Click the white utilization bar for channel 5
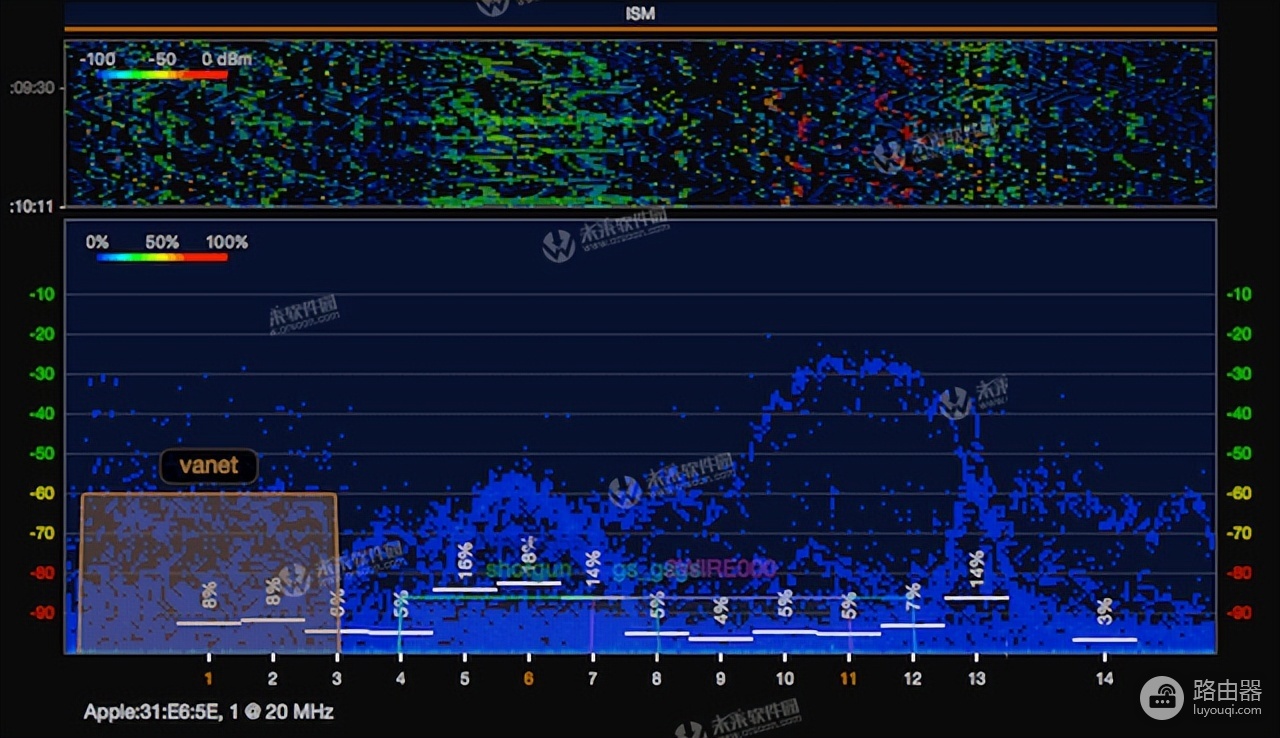Screen dimensions: 1280x738 pos(465,589)
